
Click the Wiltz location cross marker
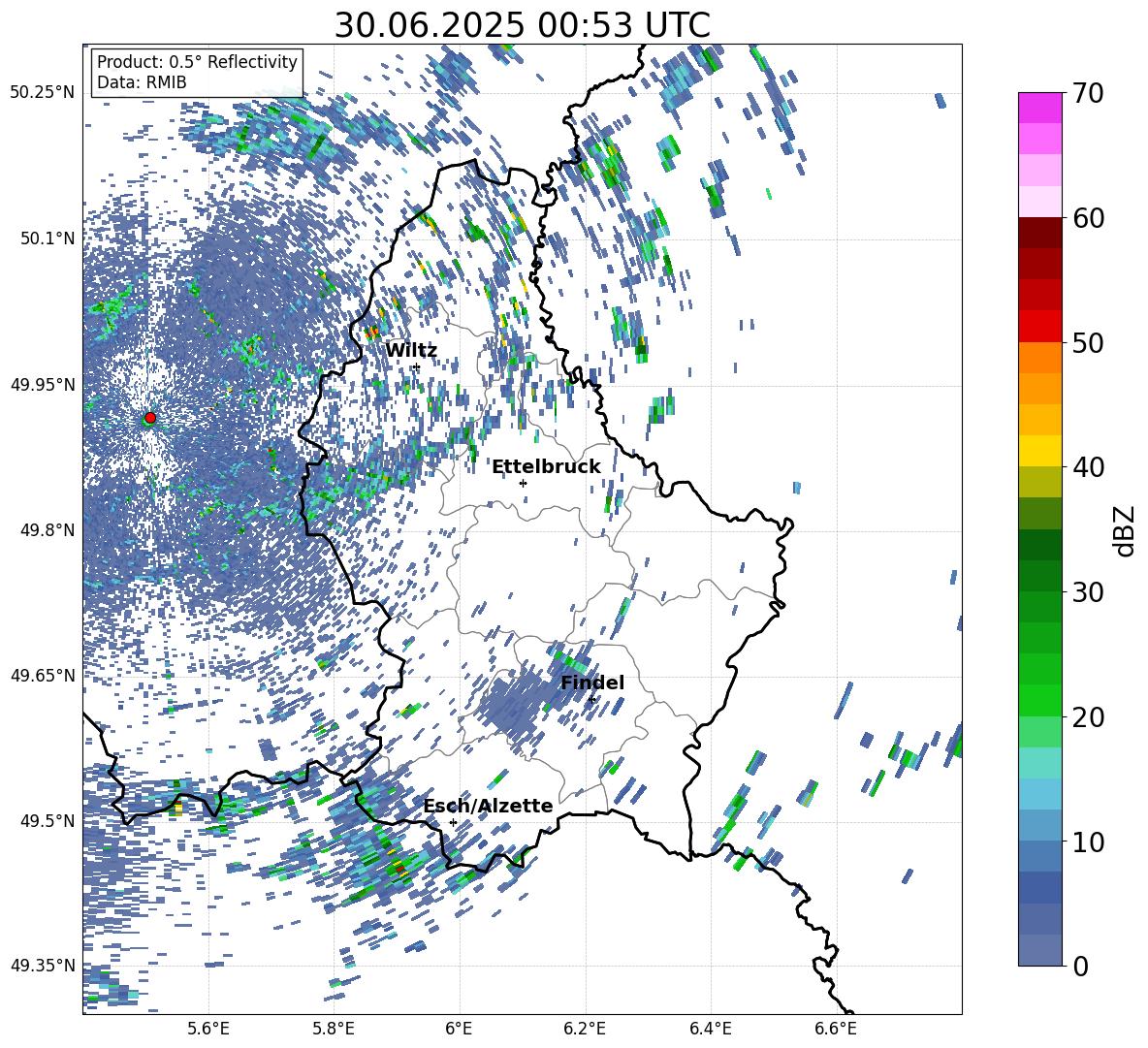point(417,366)
